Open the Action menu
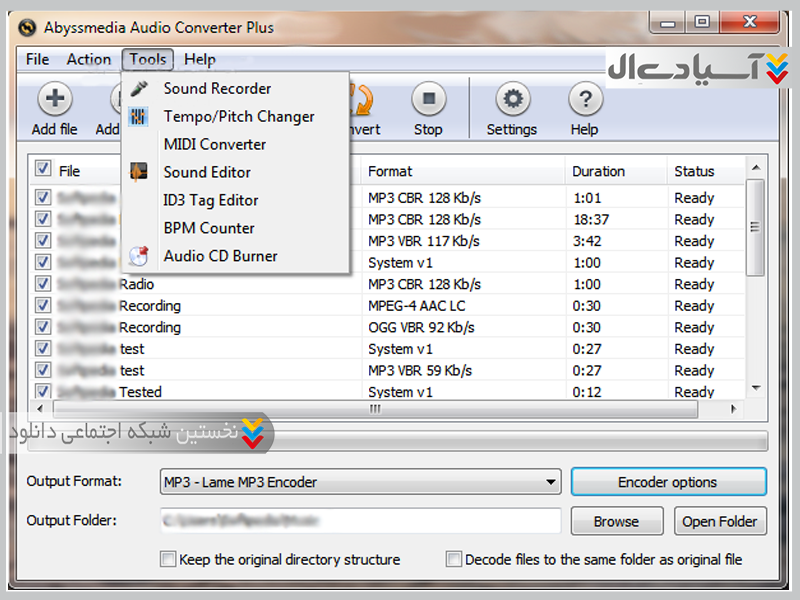Image resolution: width=800 pixels, height=600 pixels. point(89,60)
